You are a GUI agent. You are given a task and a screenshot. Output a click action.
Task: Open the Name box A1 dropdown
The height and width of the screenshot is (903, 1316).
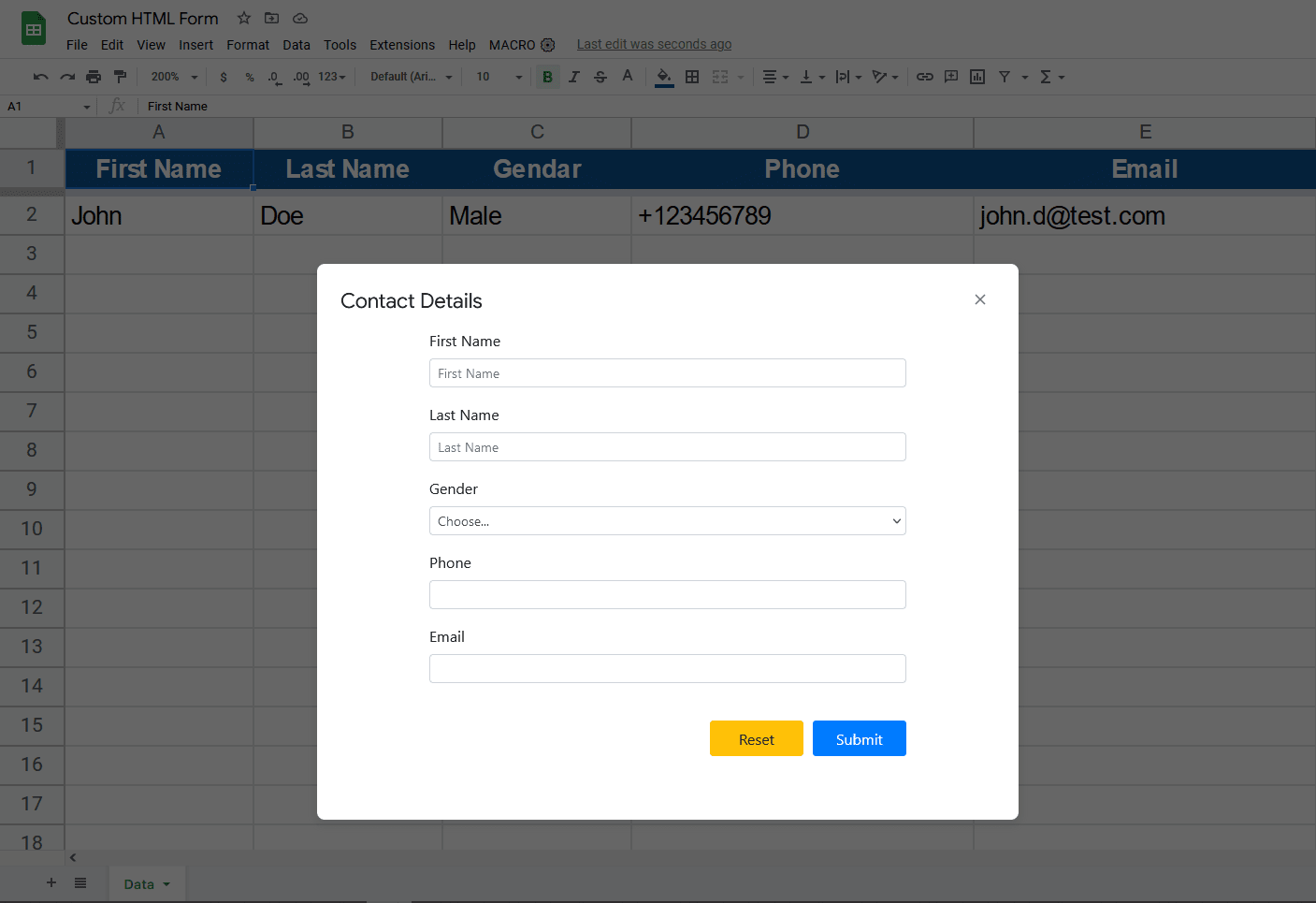click(87, 107)
